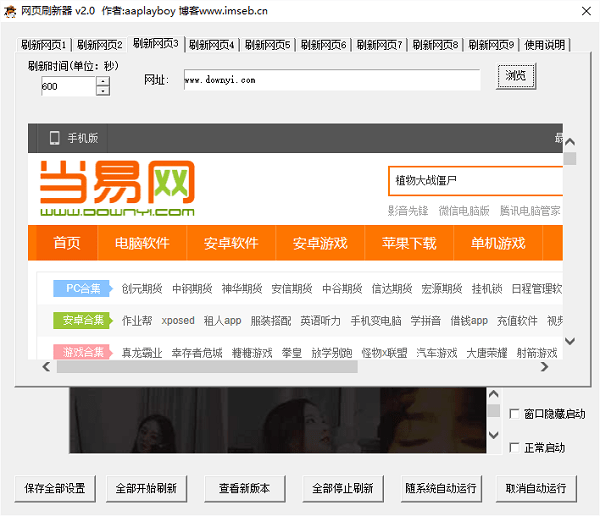Viewport: 600px width, 516px height.
Task: Click 随系统自动运行 button
Action: point(441,488)
